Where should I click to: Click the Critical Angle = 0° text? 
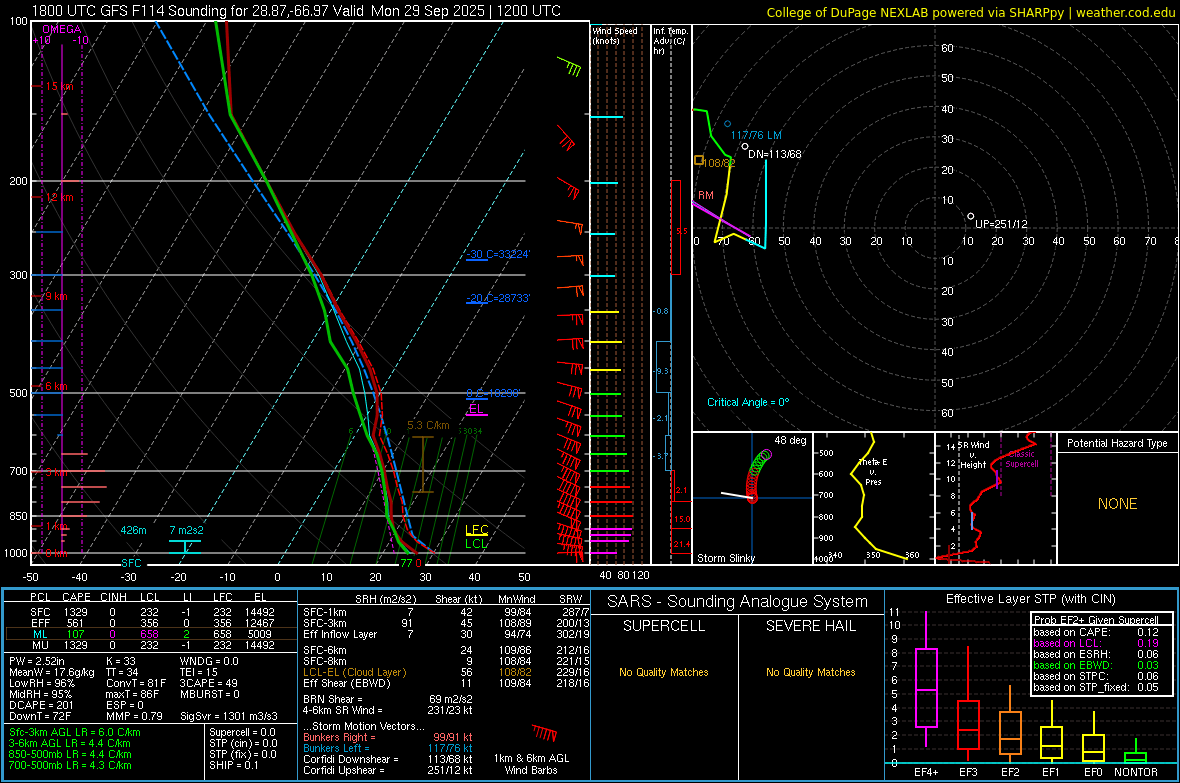point(748,403)
